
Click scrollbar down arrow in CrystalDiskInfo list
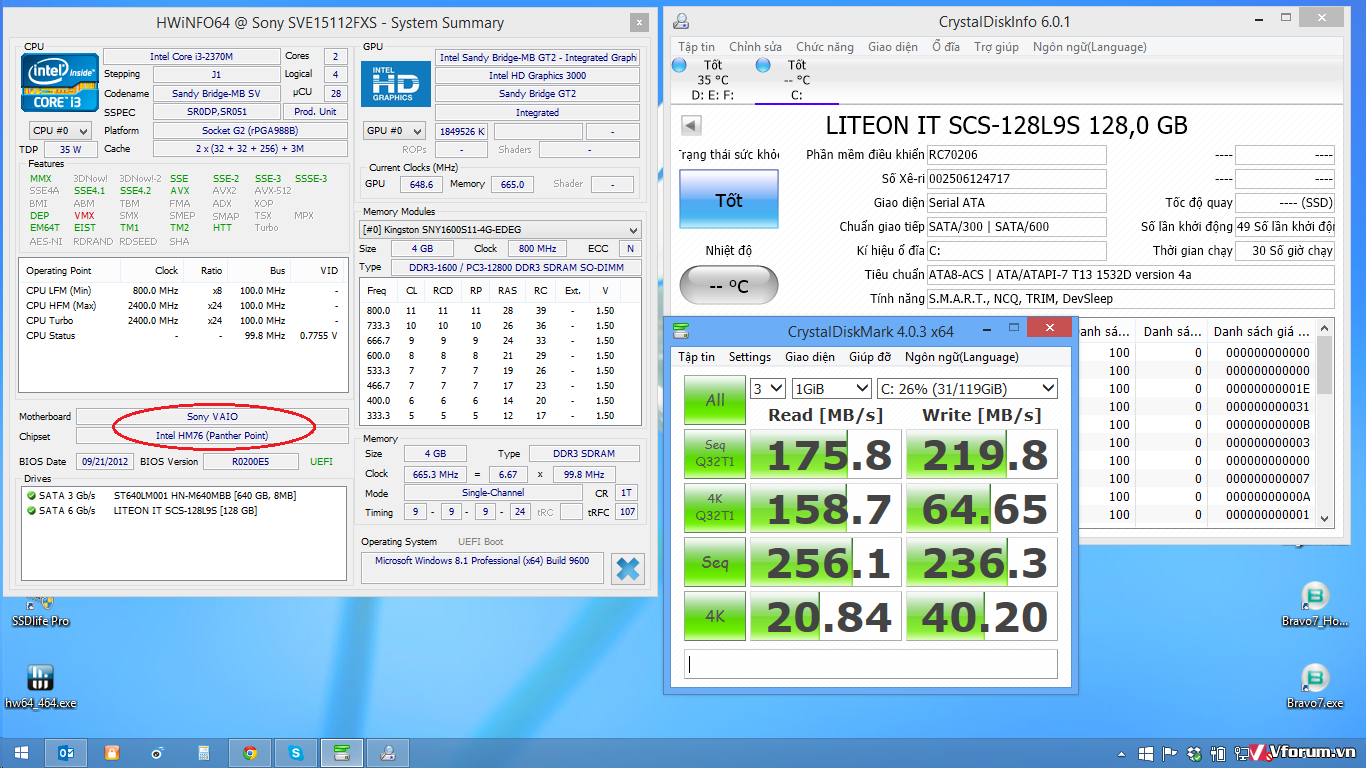pyautogui.click(x=1325, y=518)
